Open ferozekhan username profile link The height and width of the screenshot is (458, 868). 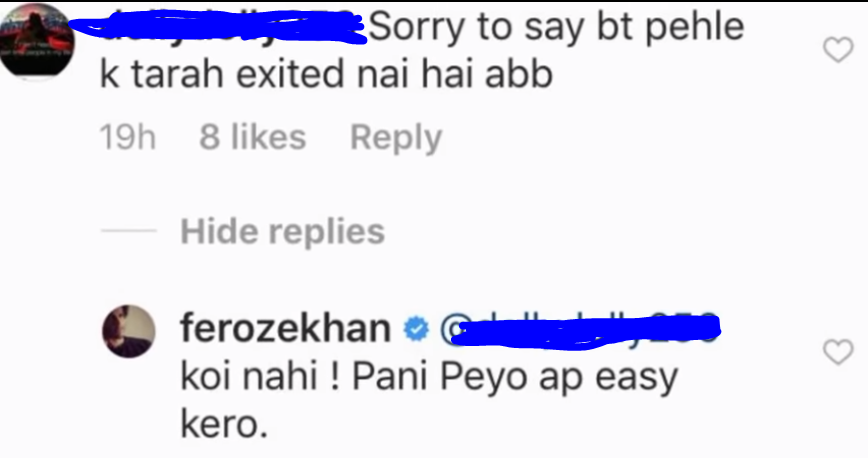[x=286, y=328]
